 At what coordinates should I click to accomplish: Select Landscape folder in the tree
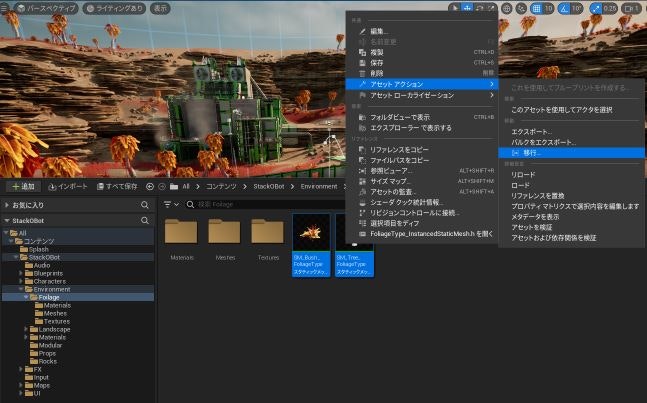click(x=54, y=329)
